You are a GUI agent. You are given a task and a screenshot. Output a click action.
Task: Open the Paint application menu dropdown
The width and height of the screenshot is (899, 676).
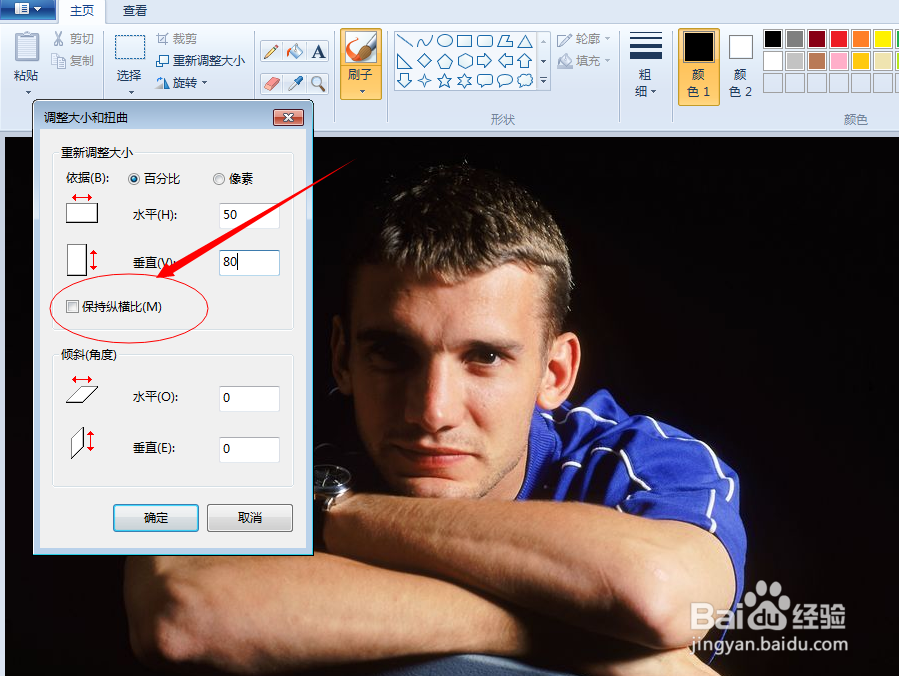(28, 9)
